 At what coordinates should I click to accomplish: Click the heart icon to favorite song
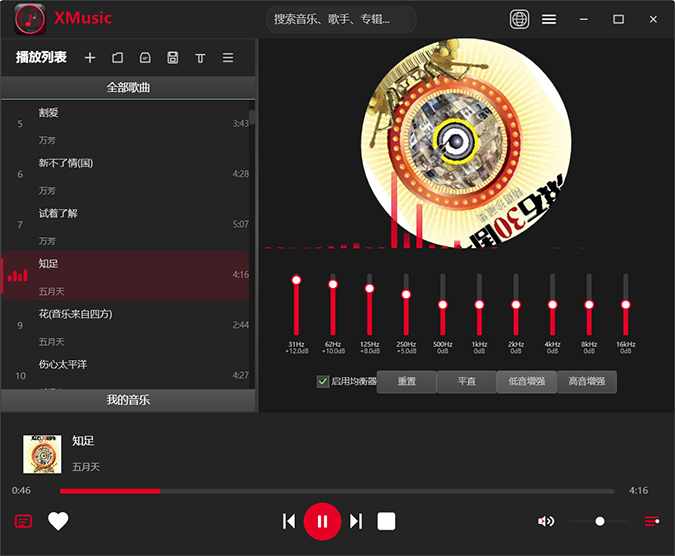[x=58, y=521]
